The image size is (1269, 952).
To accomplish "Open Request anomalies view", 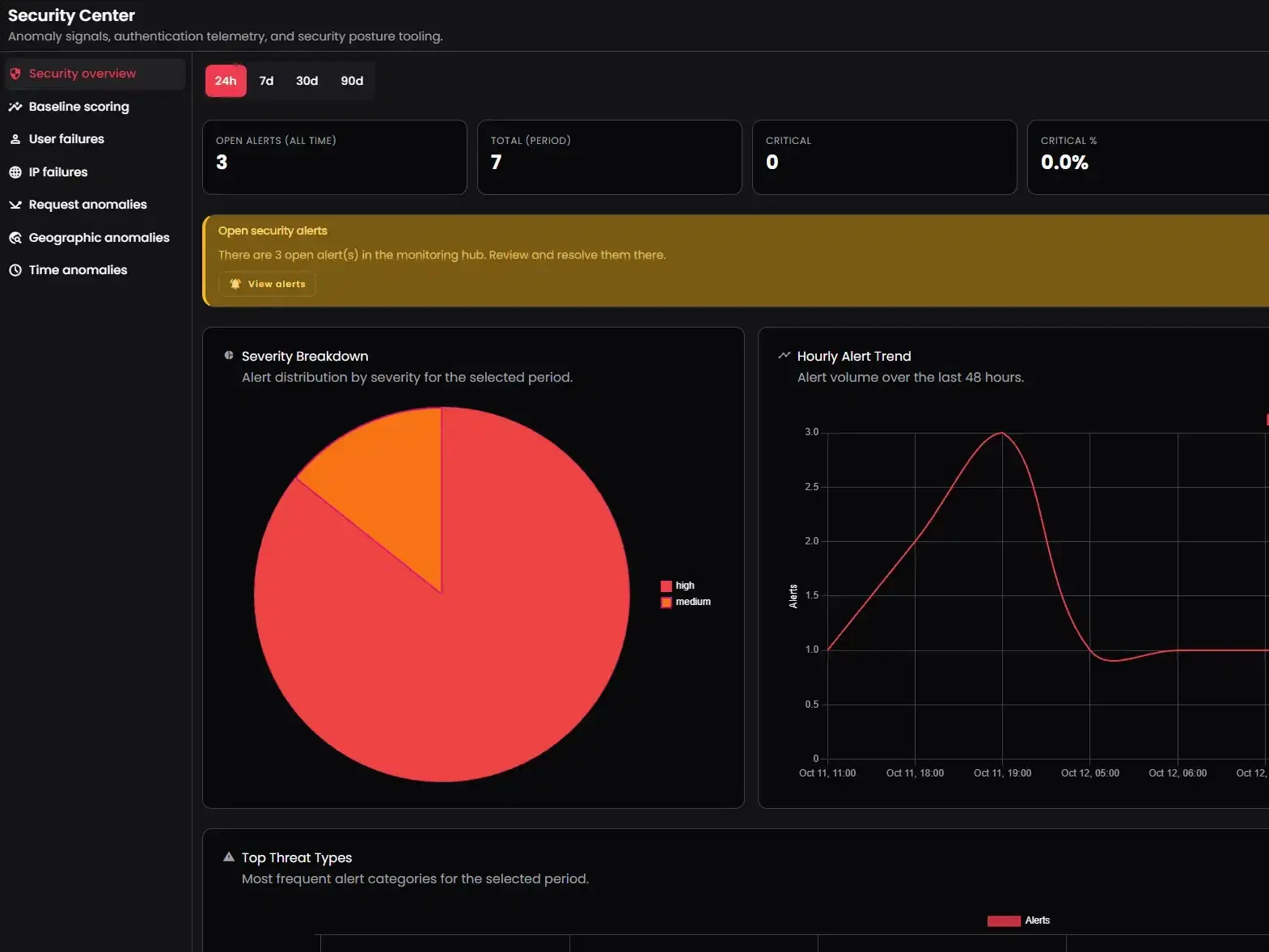I will [95, 205].
